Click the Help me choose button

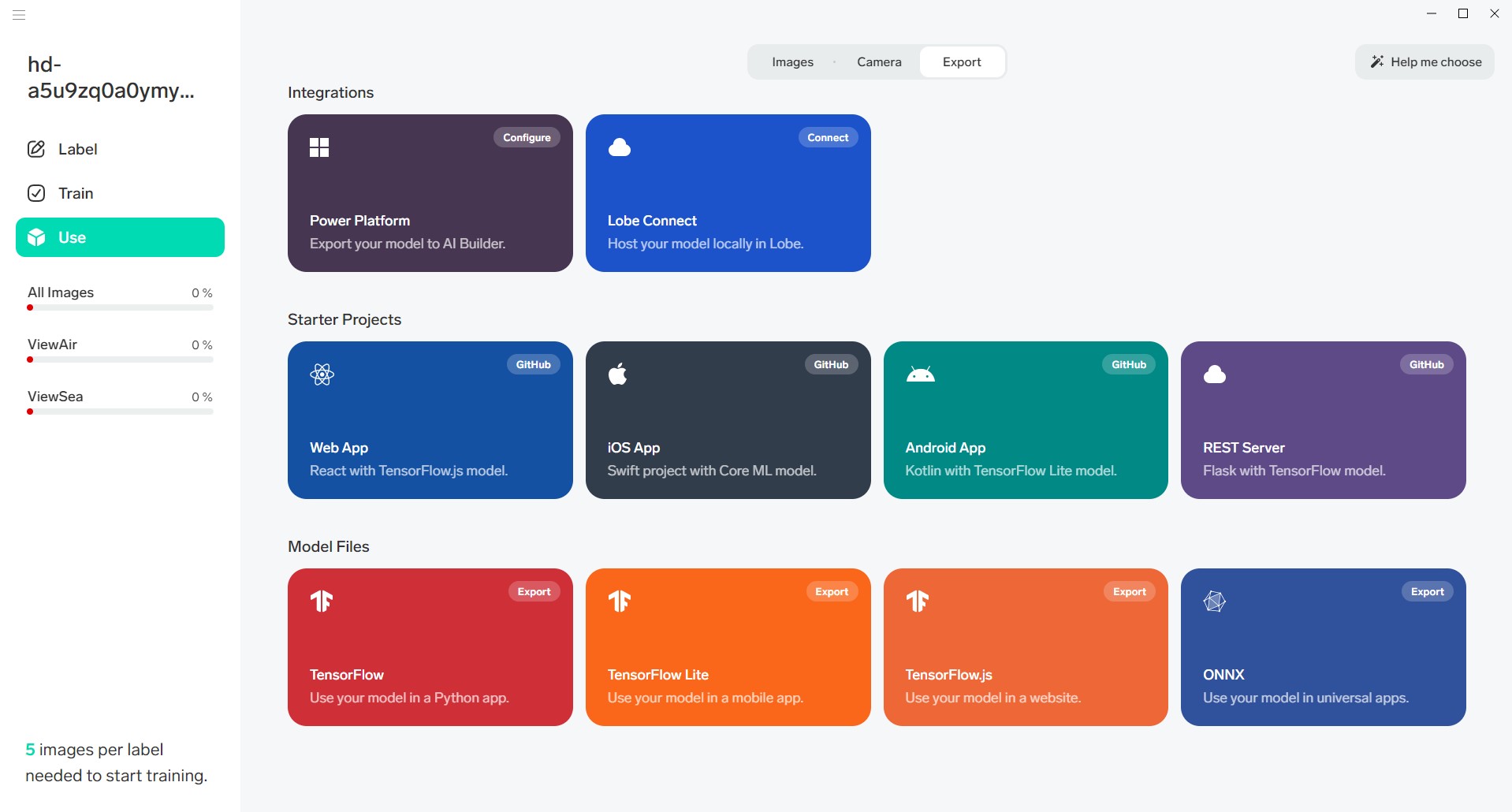click(1424, 62)
